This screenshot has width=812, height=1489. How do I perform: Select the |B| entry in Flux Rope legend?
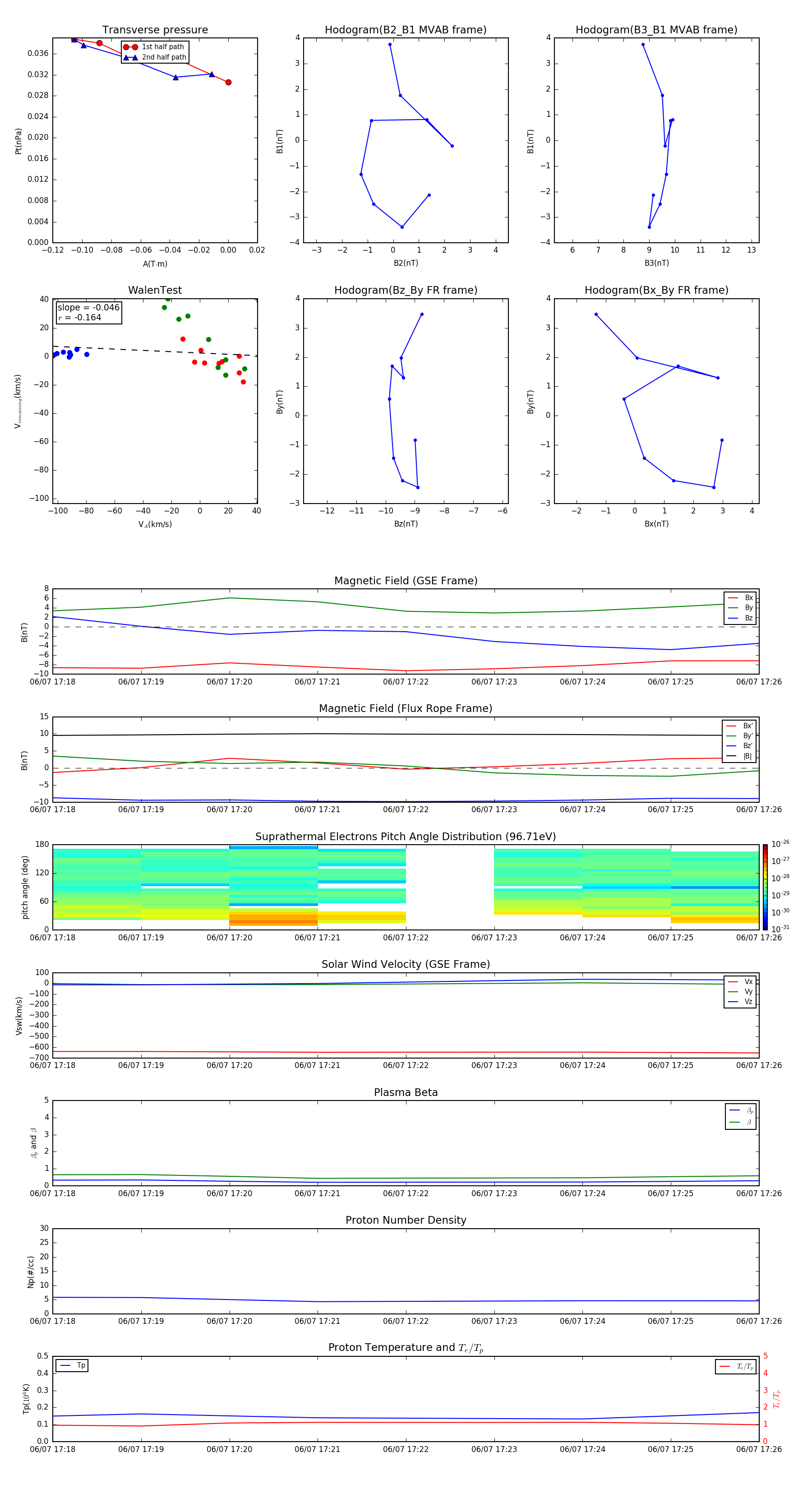point(739,757)
